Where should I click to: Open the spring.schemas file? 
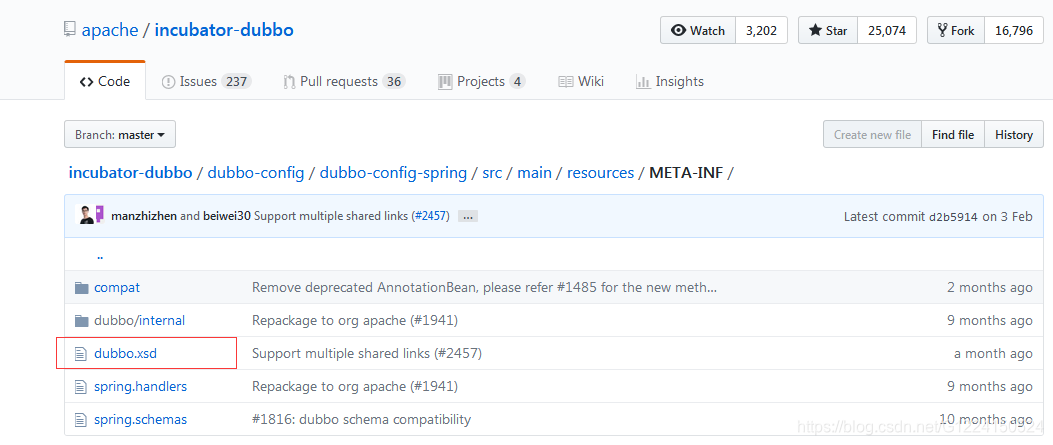click(140, 419)
